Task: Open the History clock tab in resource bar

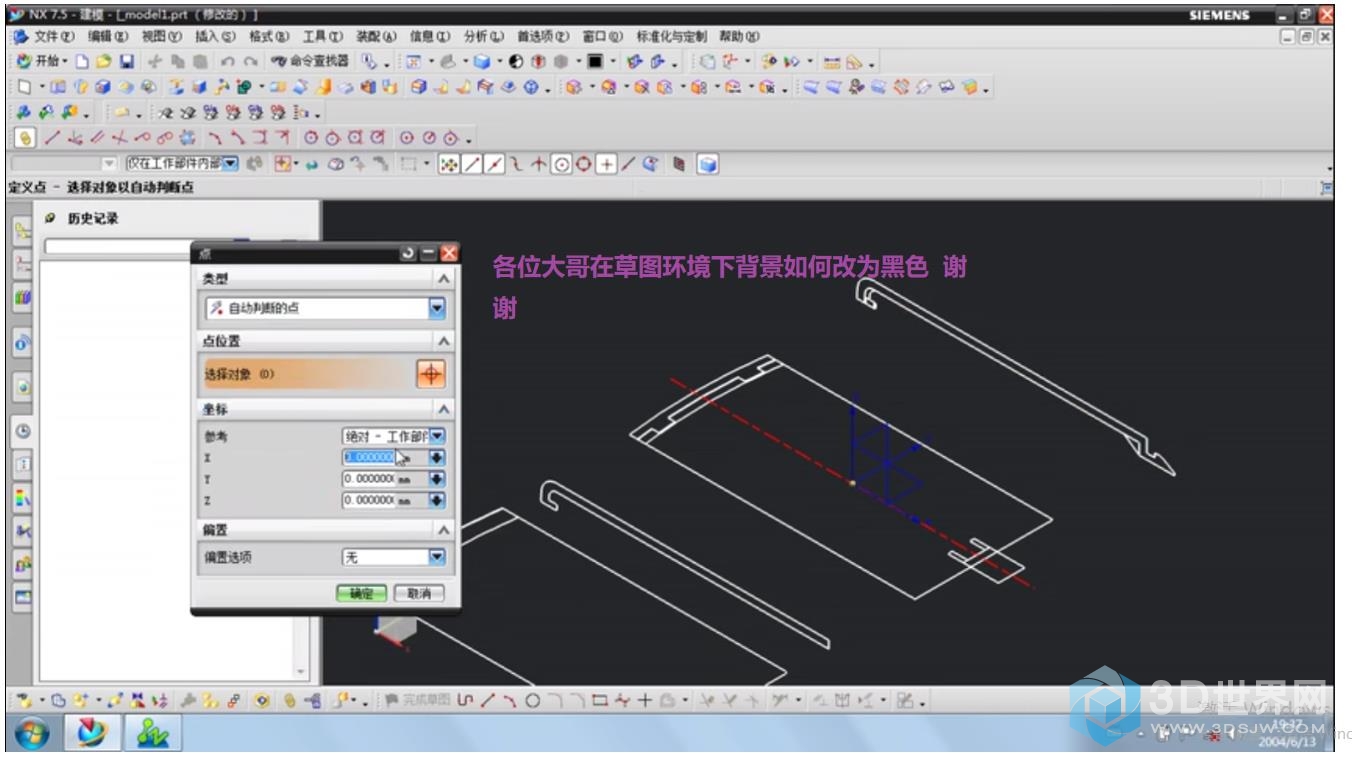Action: [22, 431]
